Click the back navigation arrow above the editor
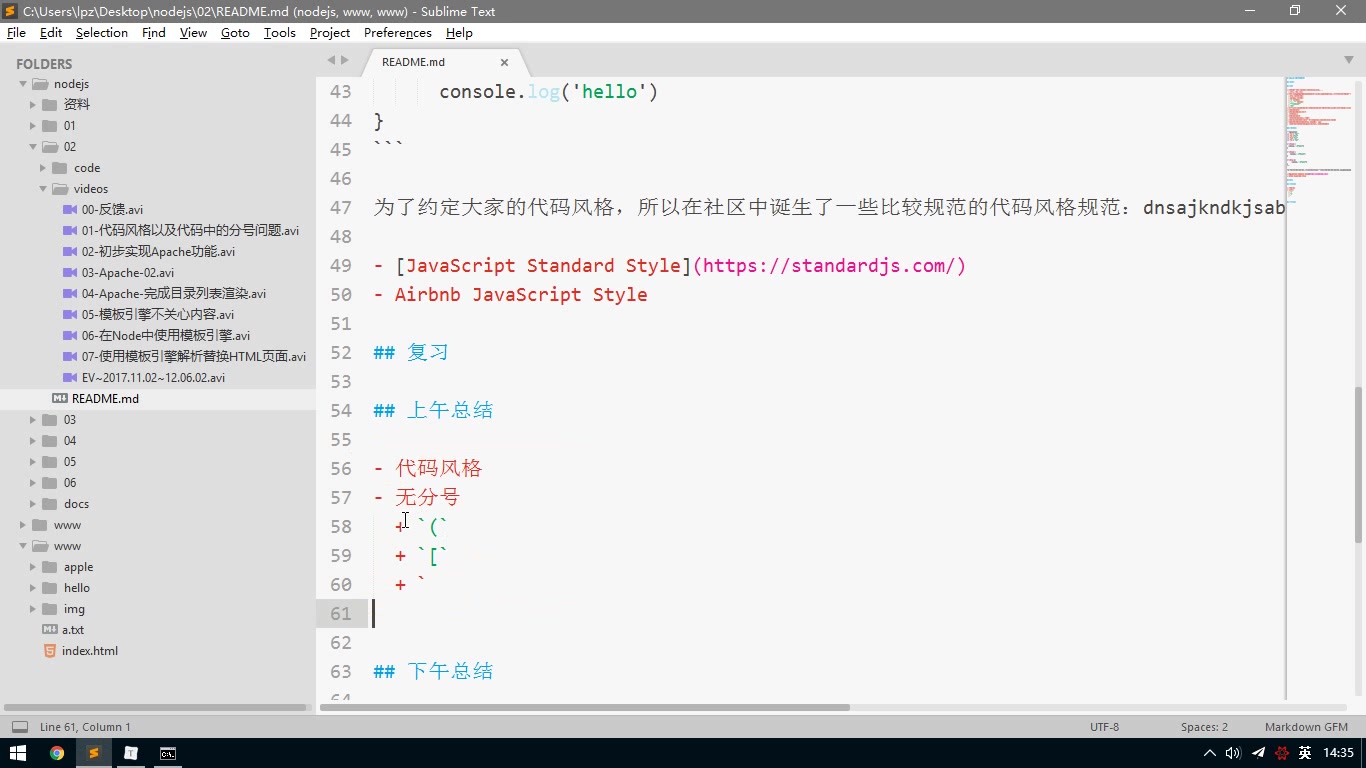 pyautogui.click(x=330, y=60)
